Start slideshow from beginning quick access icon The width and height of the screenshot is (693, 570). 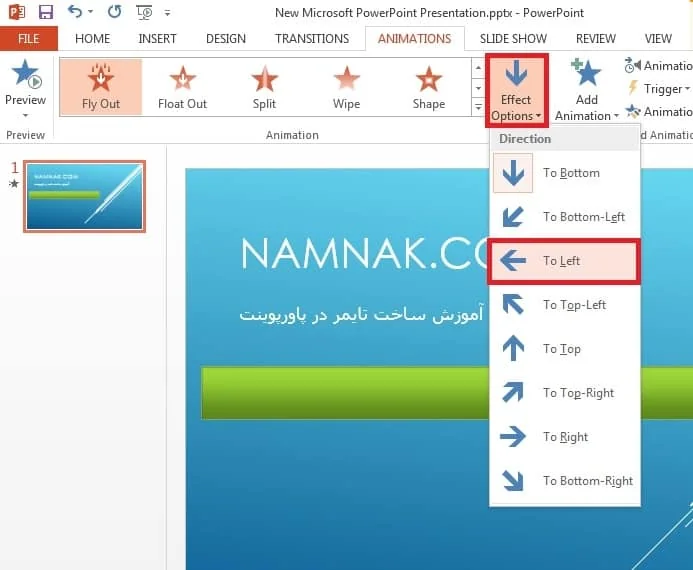tap(145, 12)
